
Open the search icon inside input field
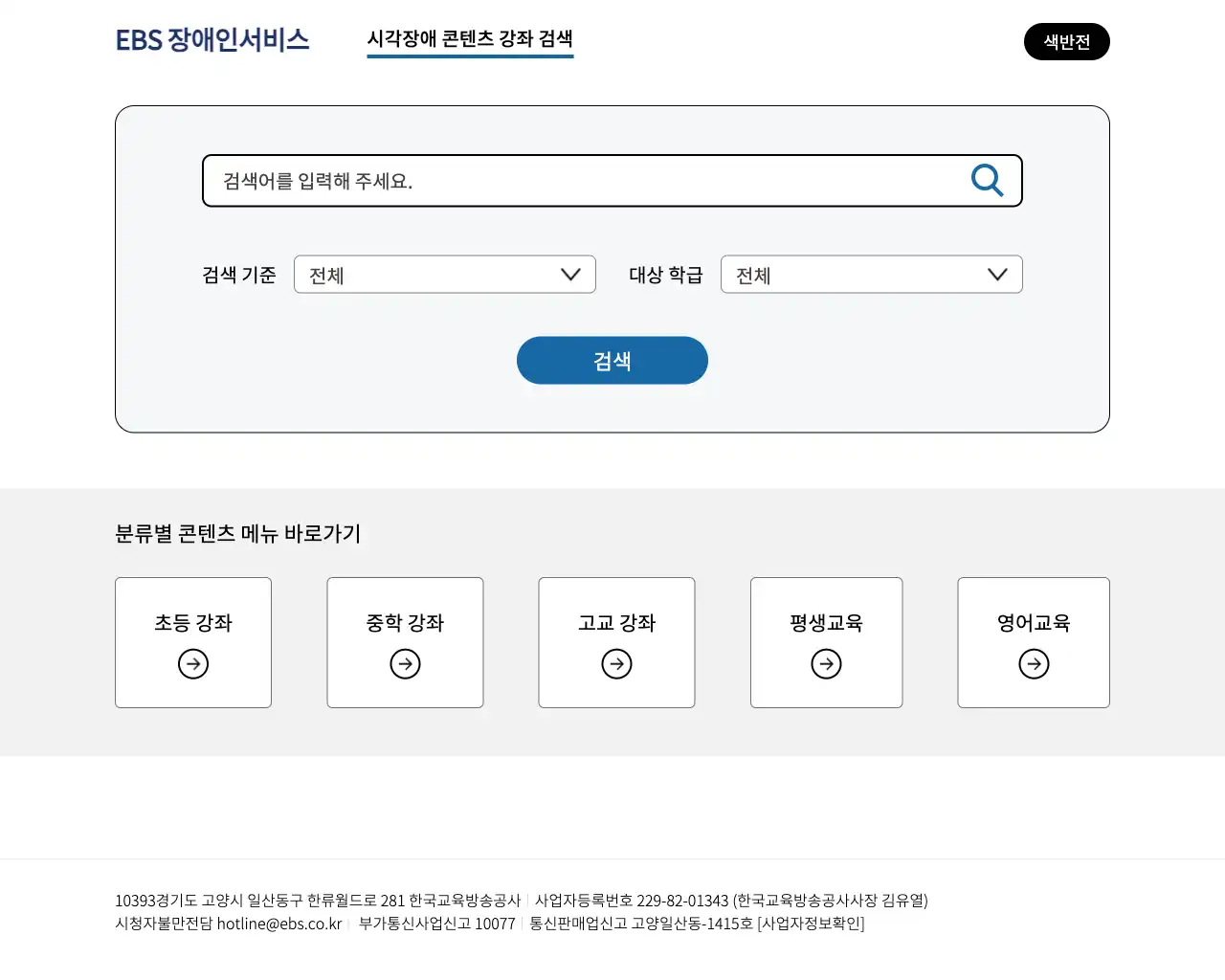click(x=988, y=180)
